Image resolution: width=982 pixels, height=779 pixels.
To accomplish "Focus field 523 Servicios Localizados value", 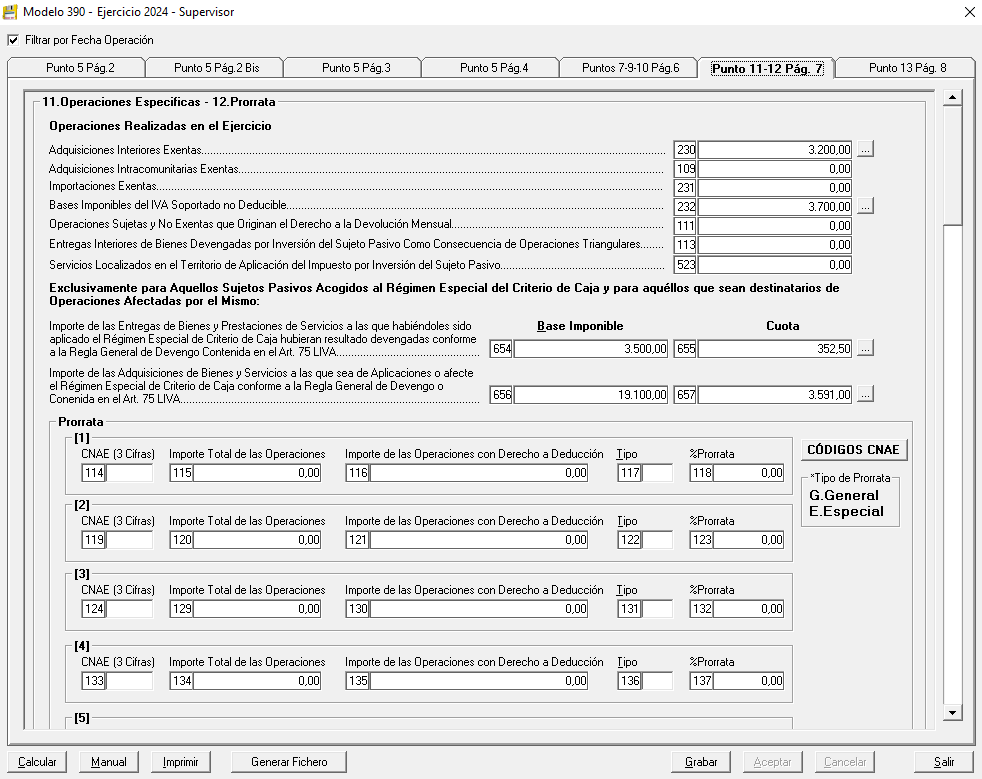I will [x=775, y=265].
